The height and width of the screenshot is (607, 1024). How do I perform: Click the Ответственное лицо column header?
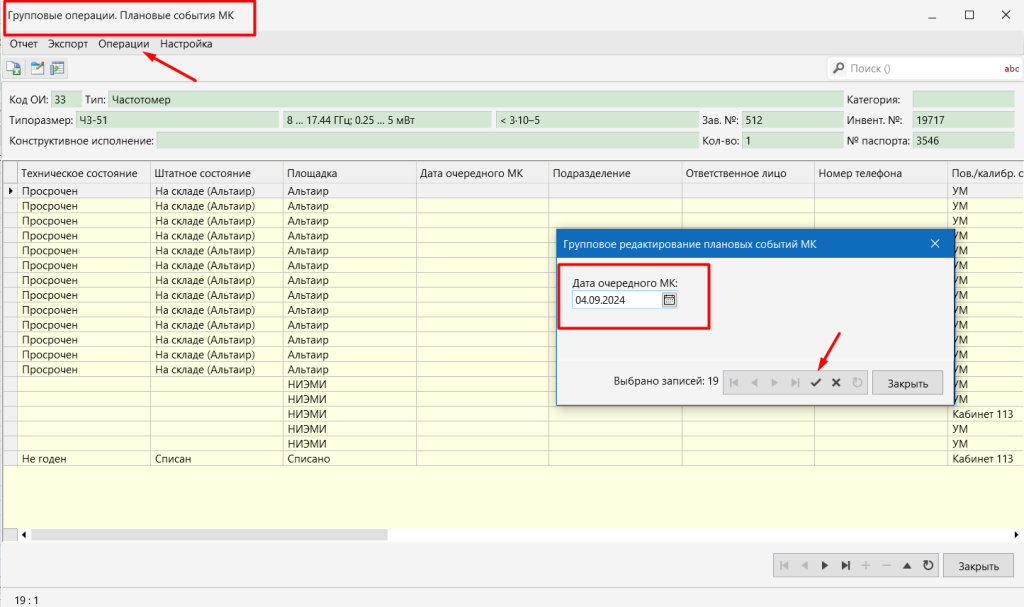(748, 173)
